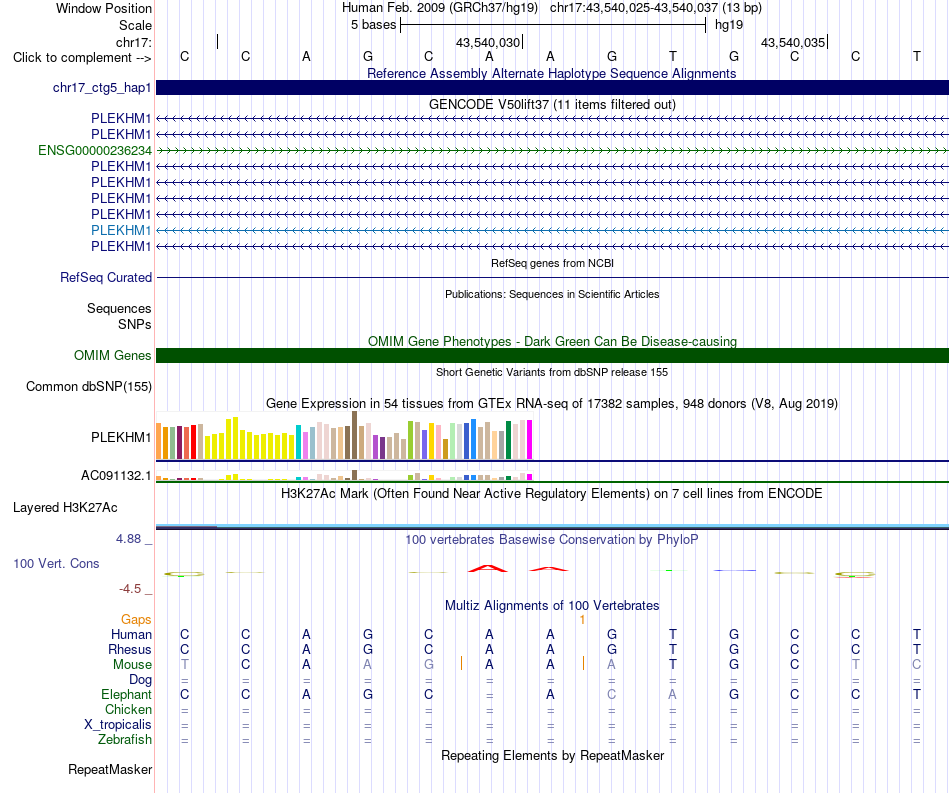Open Common dbSNP(155) track label
This screenshot has width=950, height=793.
coord(88,387)
